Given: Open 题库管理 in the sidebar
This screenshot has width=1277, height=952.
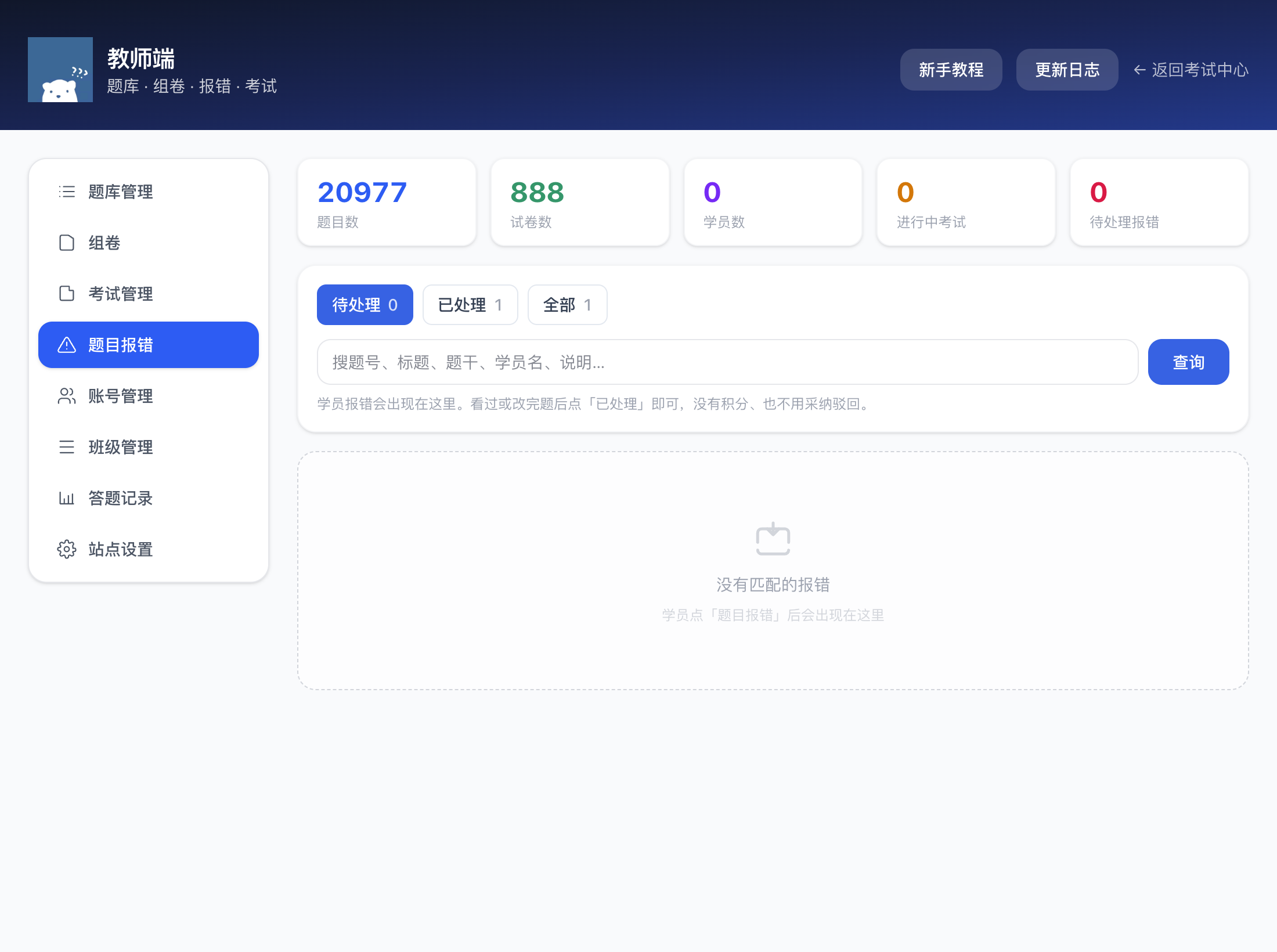Looking at the screenshot, I should [x=149, y=192].
